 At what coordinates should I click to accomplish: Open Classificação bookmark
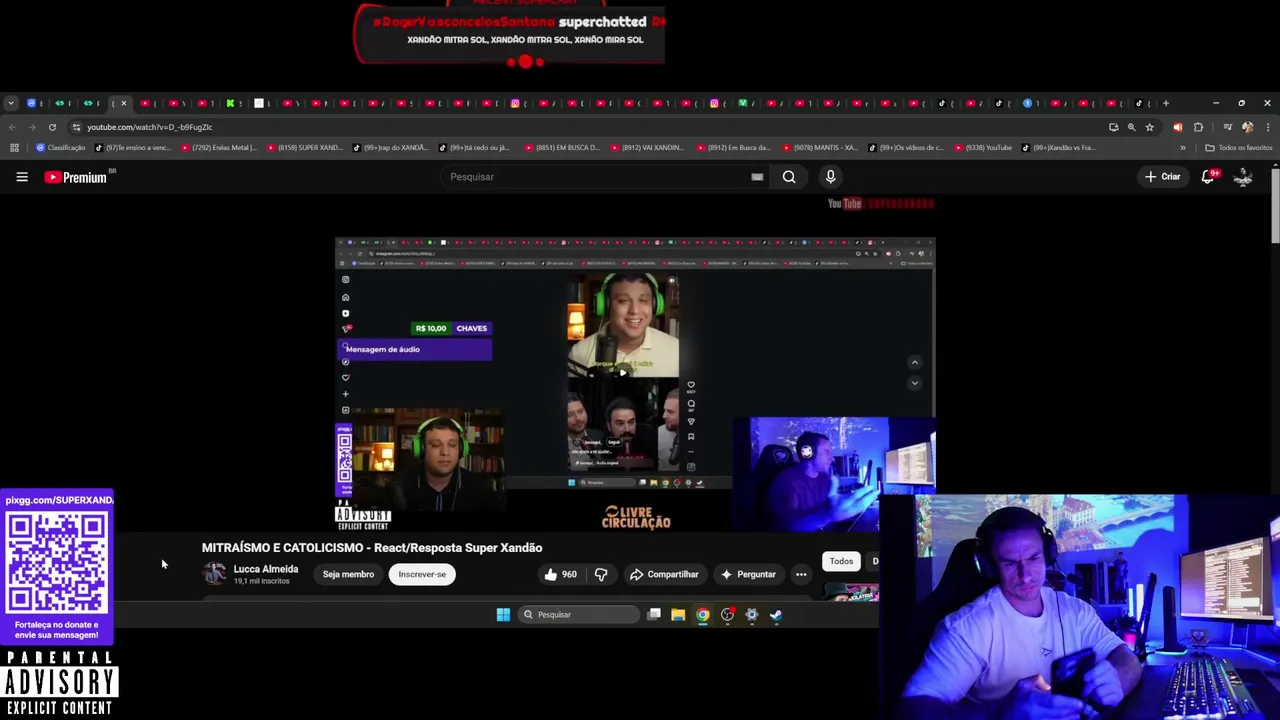pyautogui.click(x=60, y=148)
